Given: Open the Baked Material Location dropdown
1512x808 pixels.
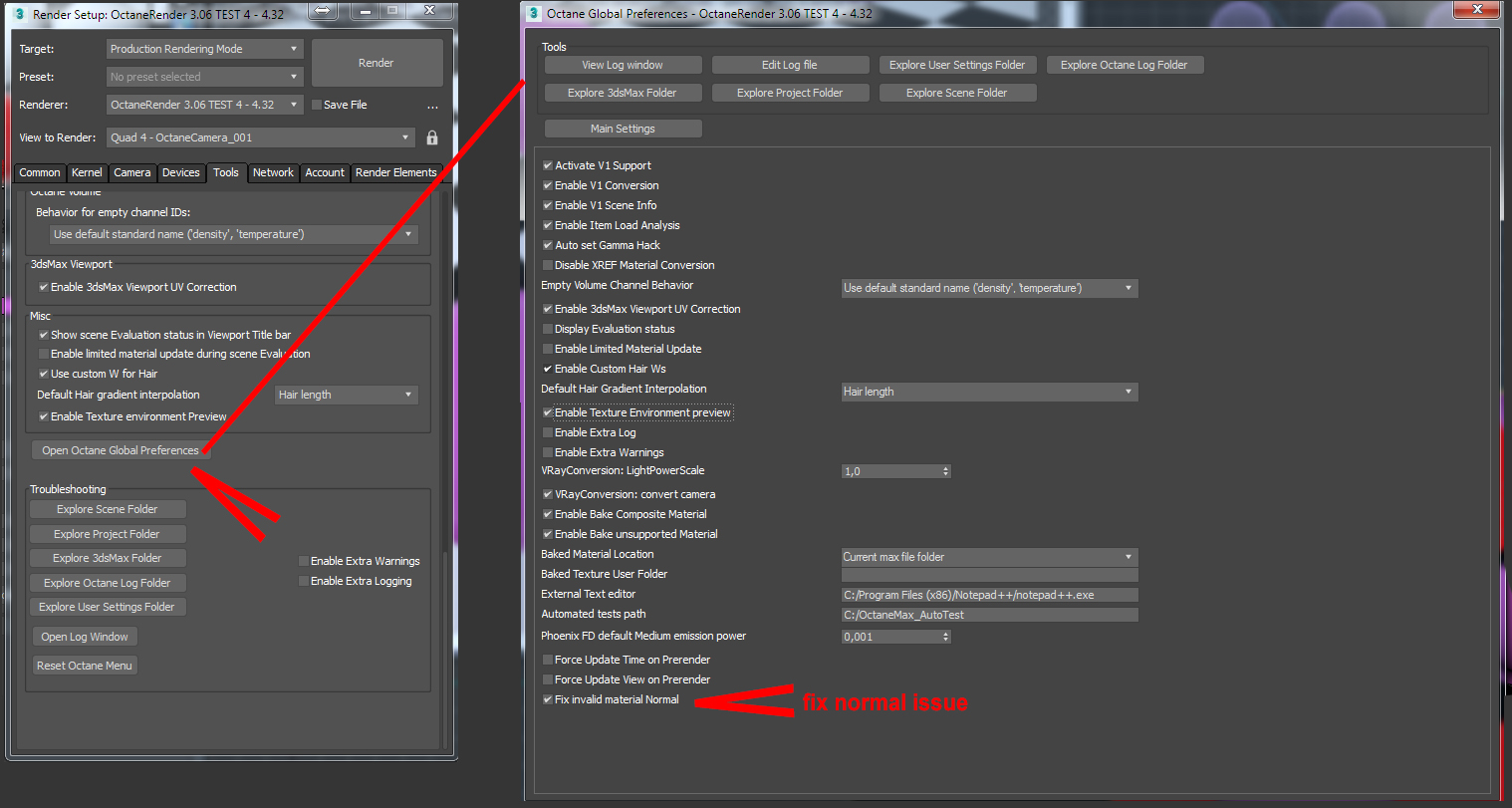Looking at the screenshot, I should coord(989,557).
